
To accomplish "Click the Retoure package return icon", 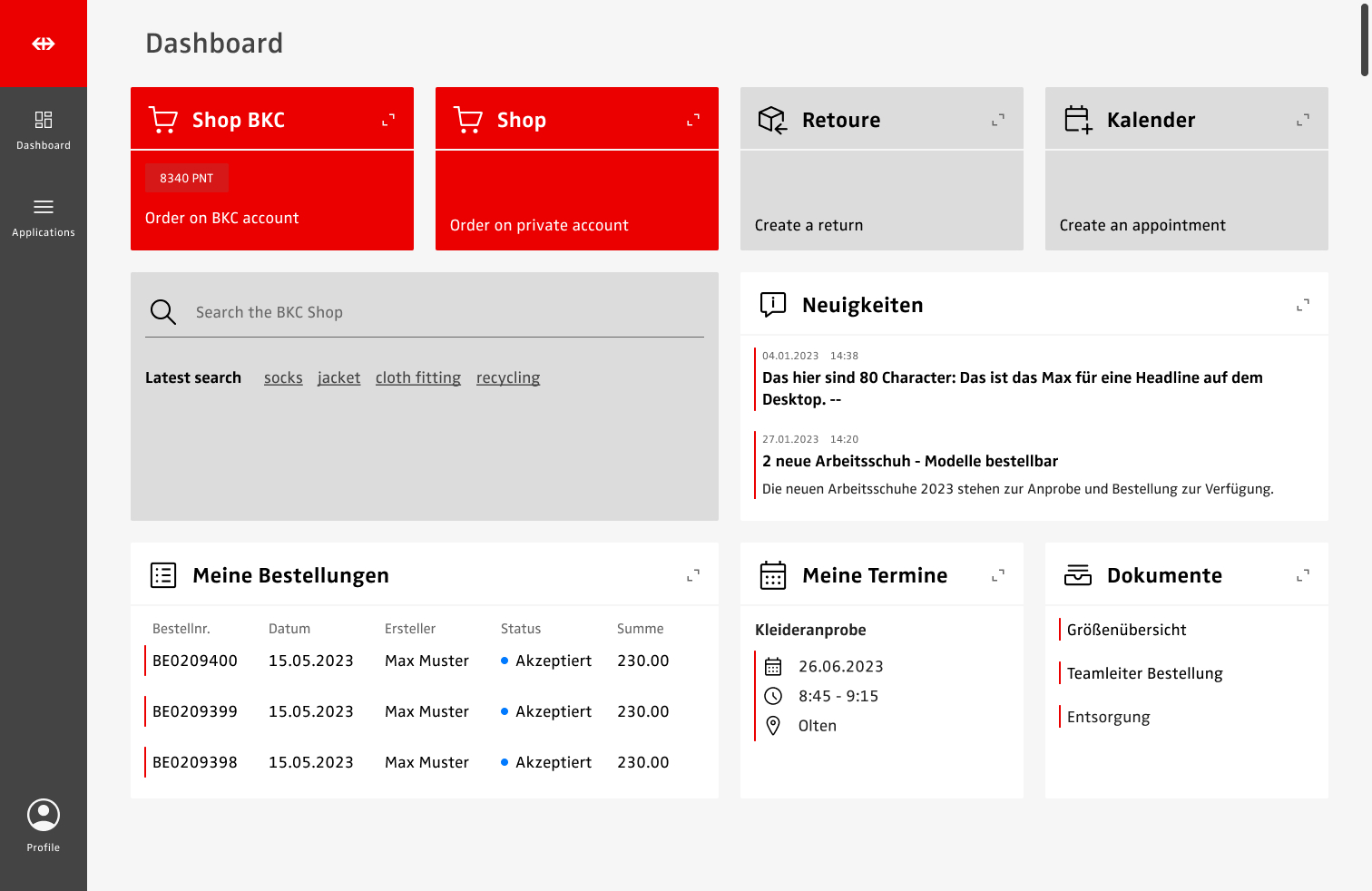I will 772,120.
